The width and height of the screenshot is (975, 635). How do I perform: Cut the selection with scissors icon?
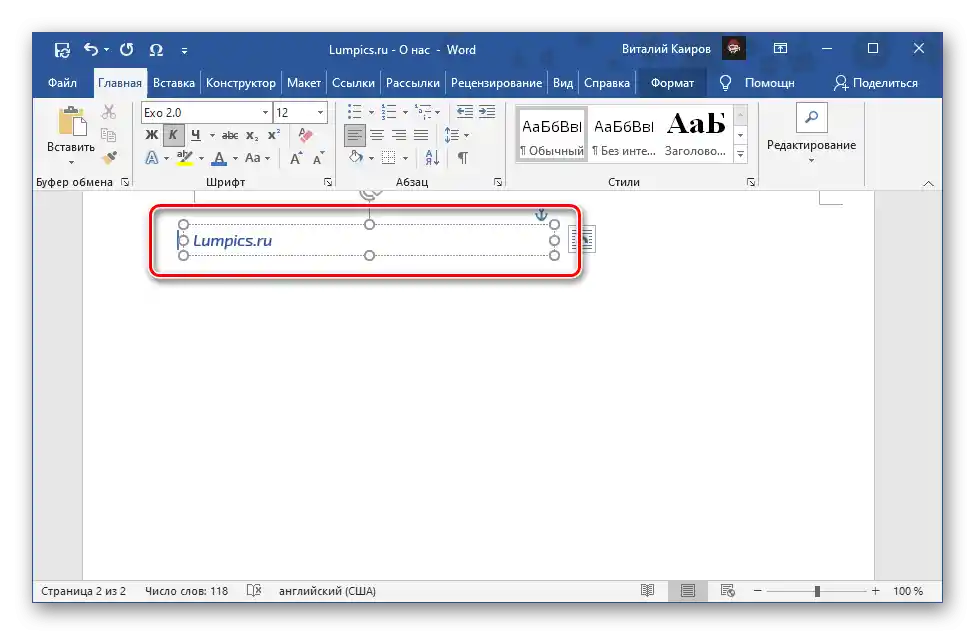(x=109, y=112)
